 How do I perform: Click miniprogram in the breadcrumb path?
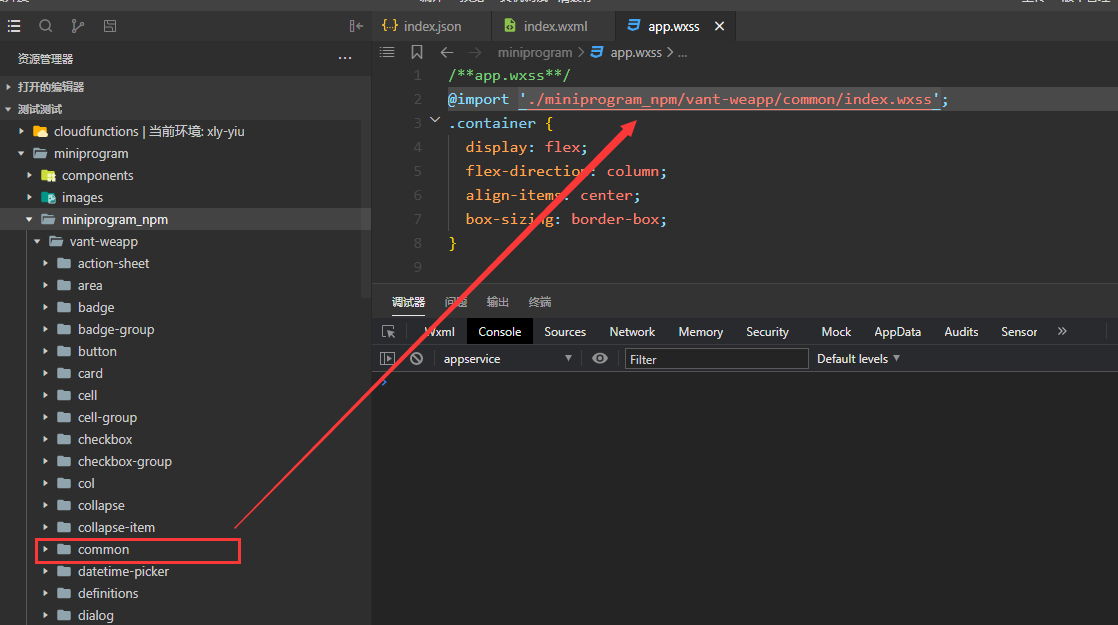click(534, 52)
